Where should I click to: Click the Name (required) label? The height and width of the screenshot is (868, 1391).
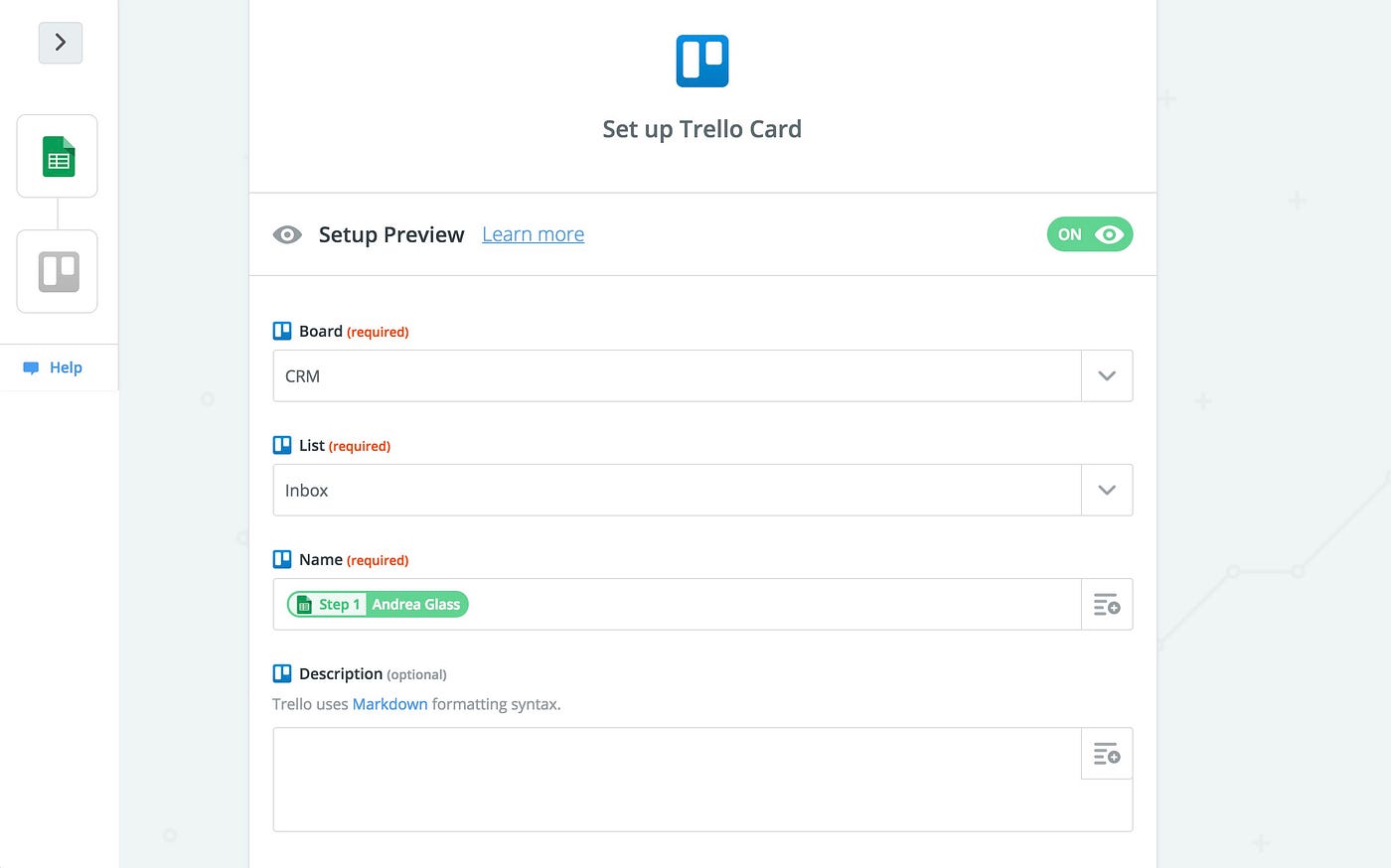point(354,559)
